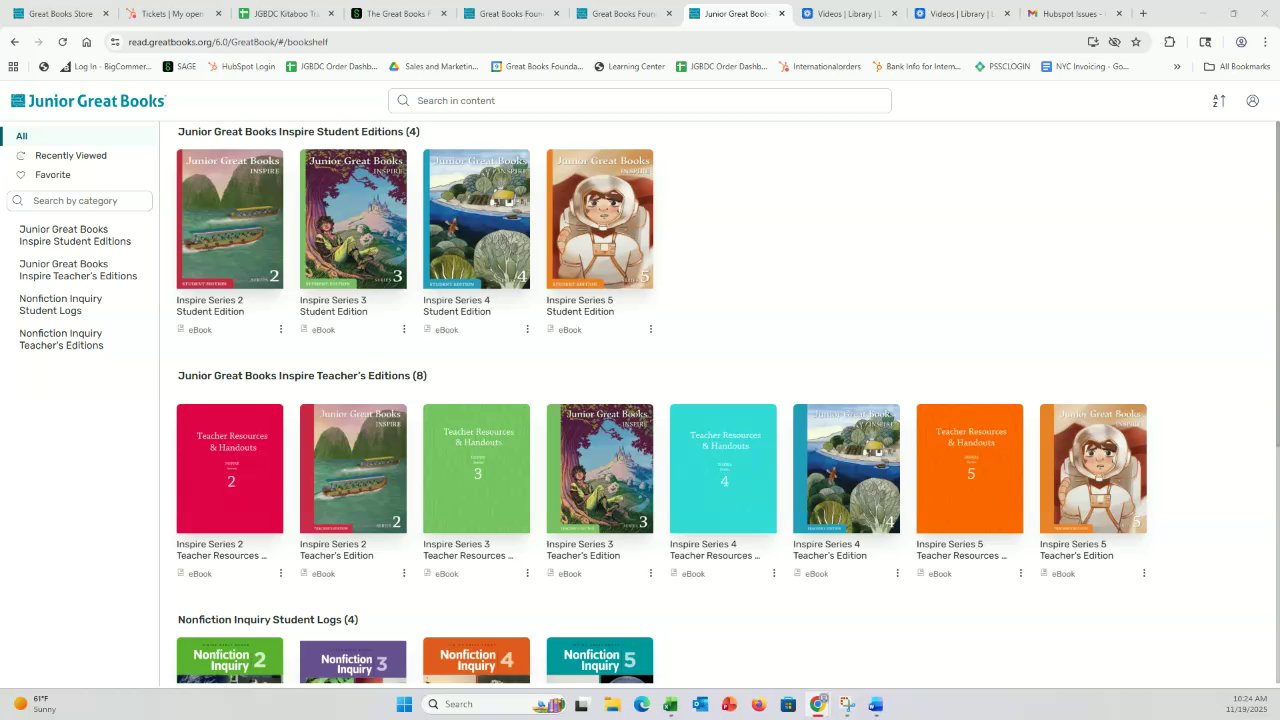Open Microsoft Edge from taskbar
The width and height of the screenshot is (1280, 720).
(x=641, y=704)
